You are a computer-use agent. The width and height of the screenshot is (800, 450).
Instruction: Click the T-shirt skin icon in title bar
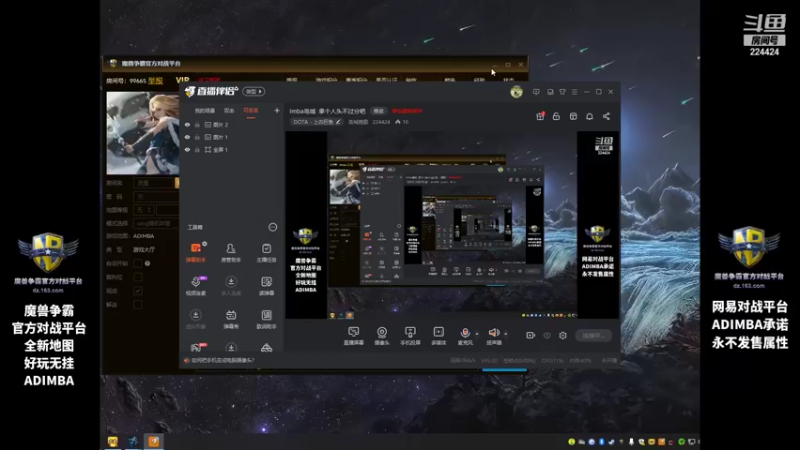coord(562,92)
